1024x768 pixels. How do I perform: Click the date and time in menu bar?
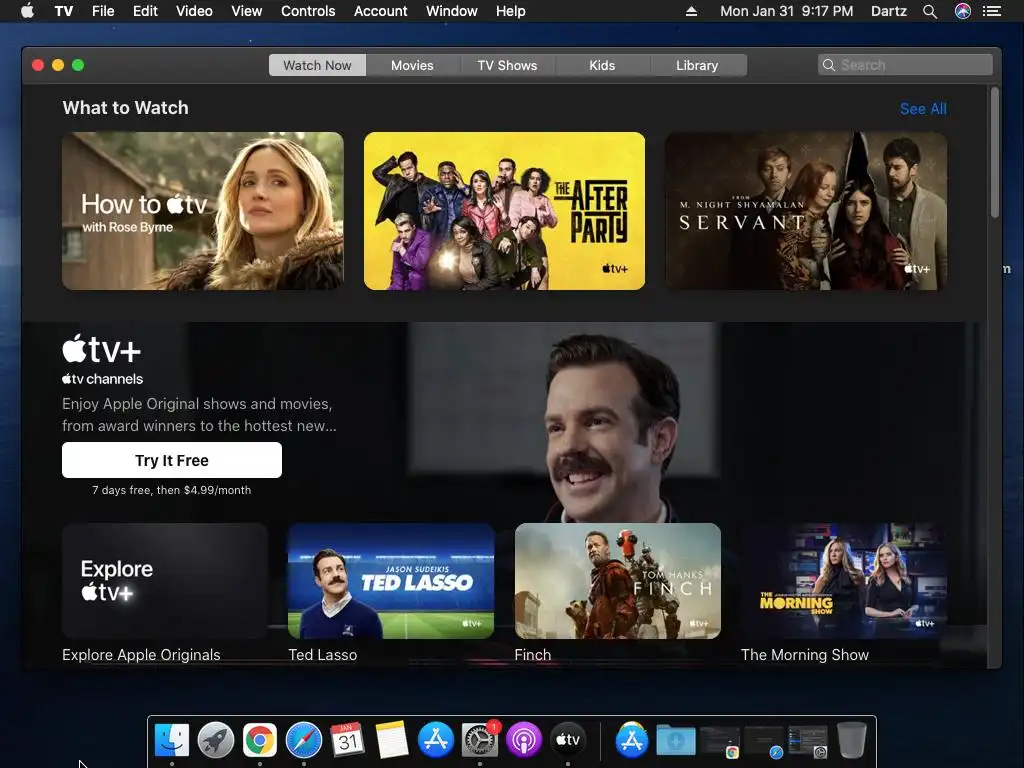coord(786,11)
